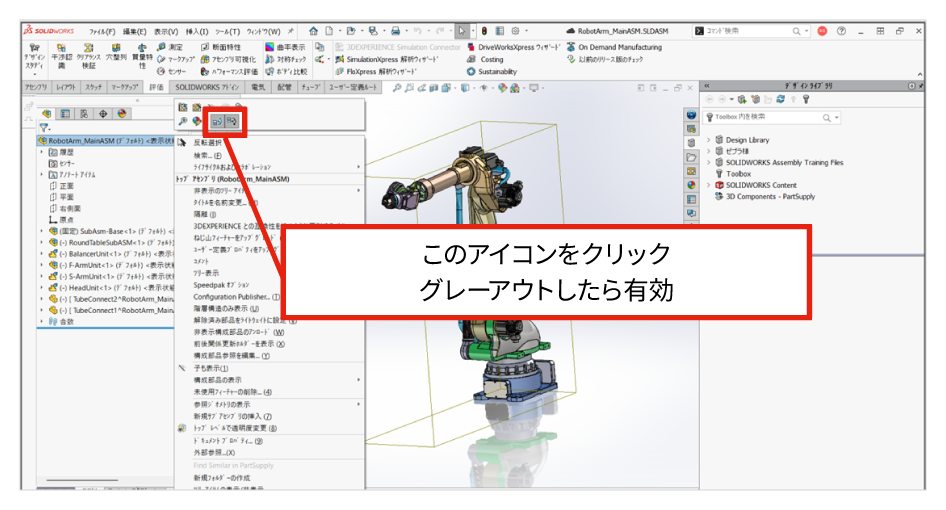The height and width of the screenshot is (510, 946).
Task: Click the Costing tool icon
Action: (x=471, y=59)
